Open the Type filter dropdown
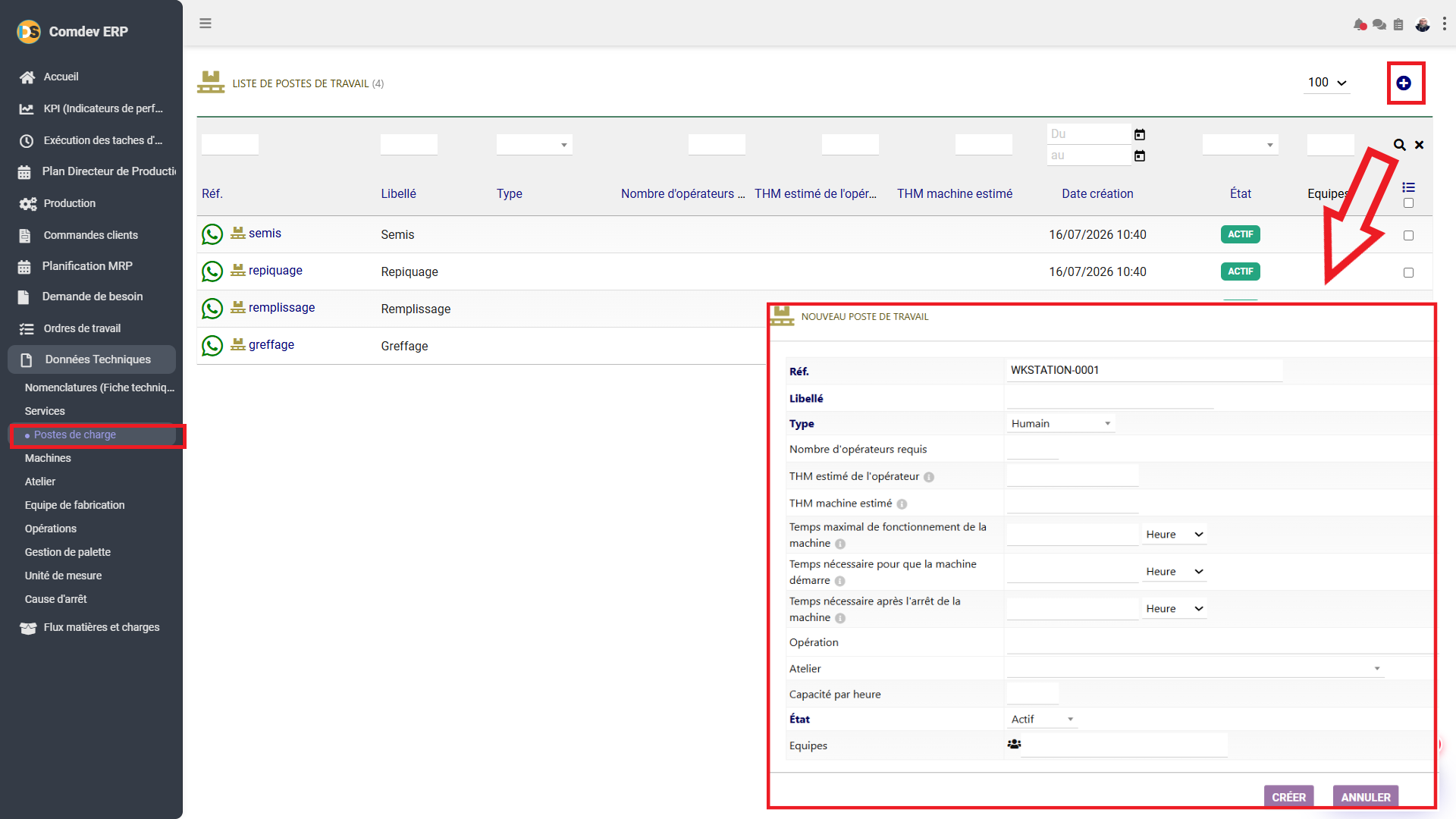This screenshot has height=819, width=1456. click(x=534, y=145)
